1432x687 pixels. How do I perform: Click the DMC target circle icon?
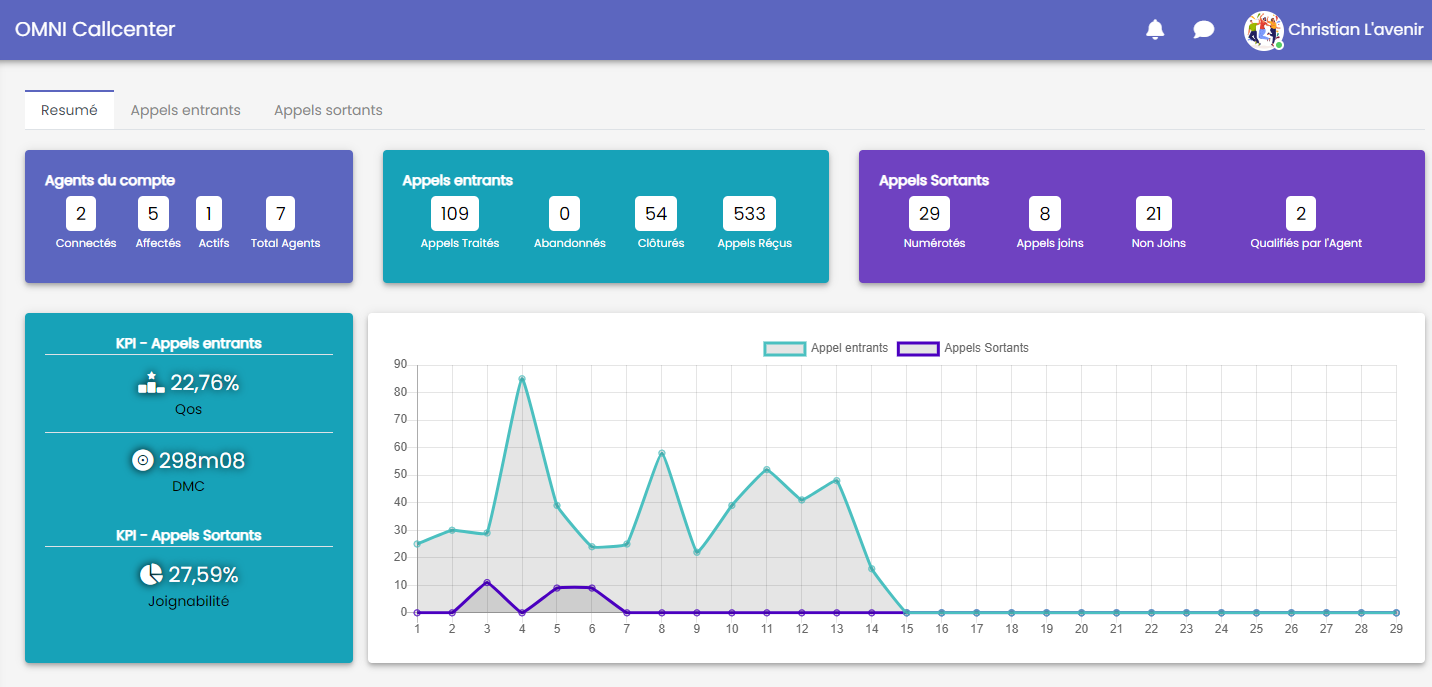point(143,460)
